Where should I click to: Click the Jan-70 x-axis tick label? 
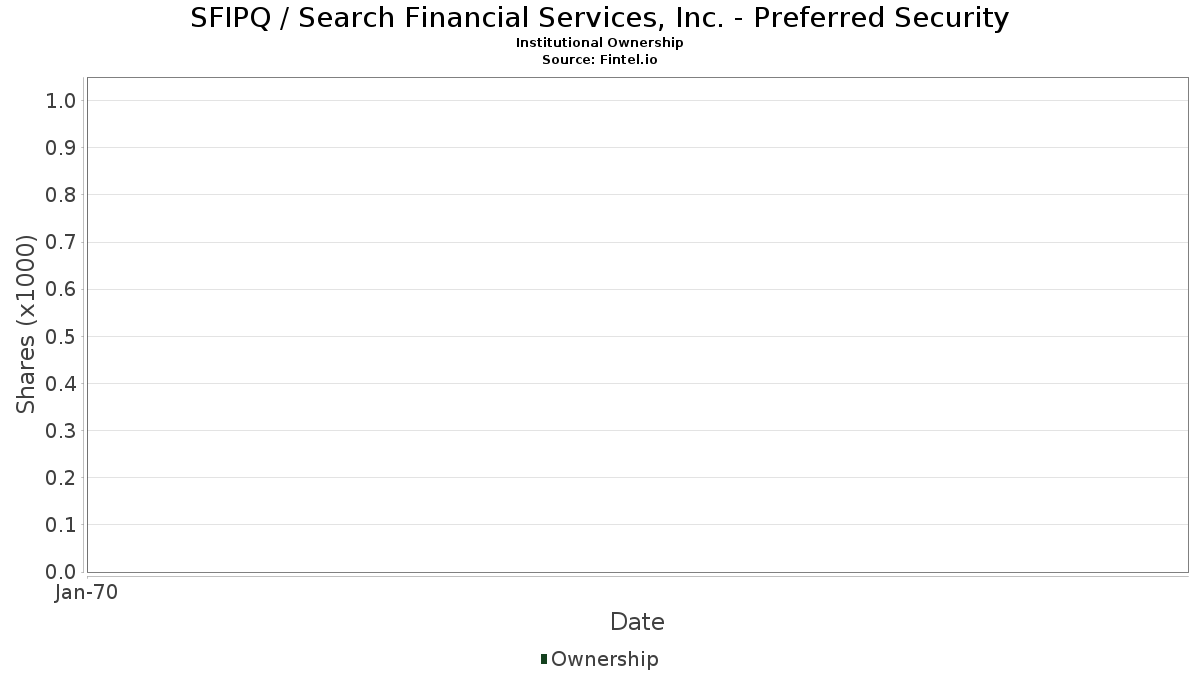(x=86, y=593)
